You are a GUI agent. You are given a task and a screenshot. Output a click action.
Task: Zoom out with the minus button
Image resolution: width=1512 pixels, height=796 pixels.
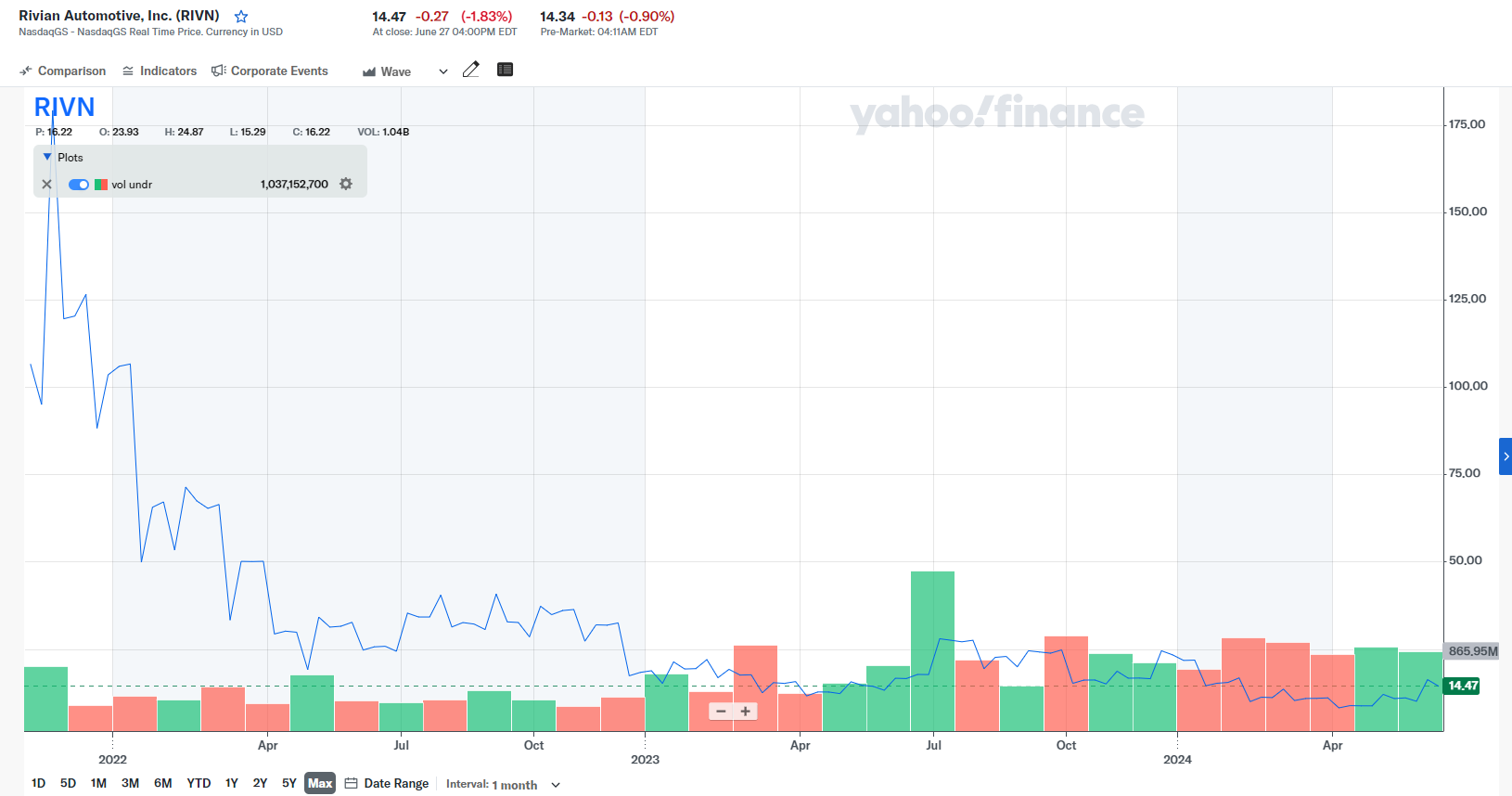(x=722, y=712)
